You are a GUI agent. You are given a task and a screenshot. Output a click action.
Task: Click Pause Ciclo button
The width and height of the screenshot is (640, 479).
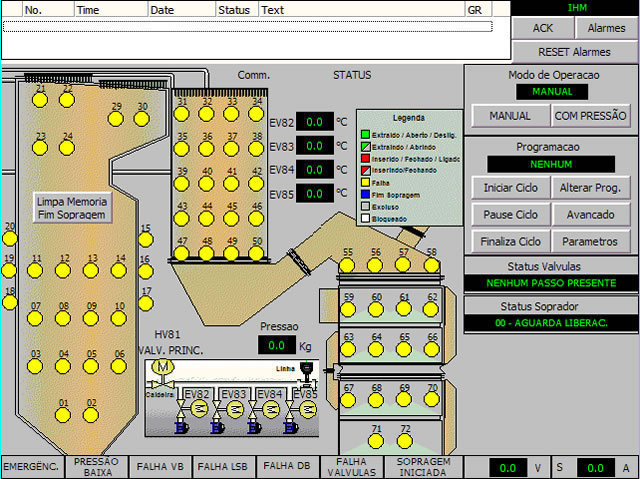click(510, 215)
